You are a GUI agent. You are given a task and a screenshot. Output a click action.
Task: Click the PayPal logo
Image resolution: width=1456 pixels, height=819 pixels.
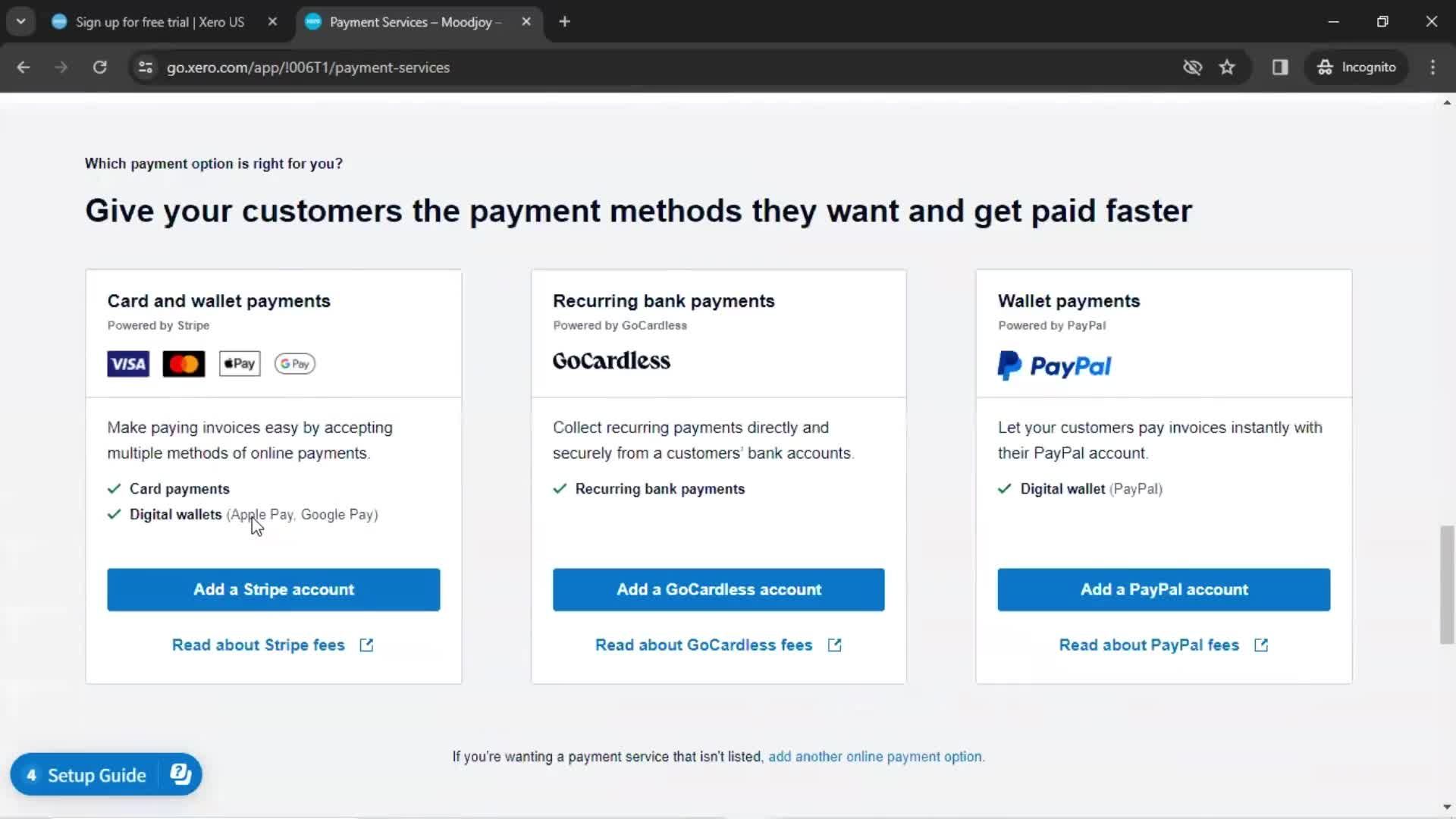1054,366
